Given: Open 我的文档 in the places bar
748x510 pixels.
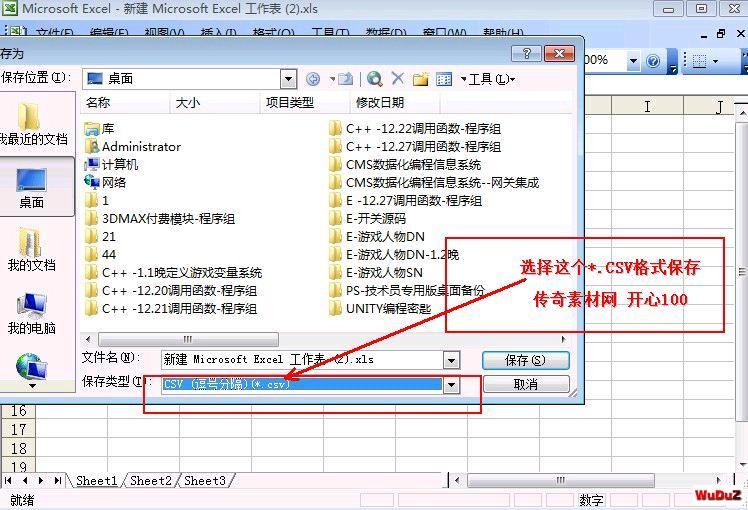Looking at the screenshot, I should click(x=31, y=249).
